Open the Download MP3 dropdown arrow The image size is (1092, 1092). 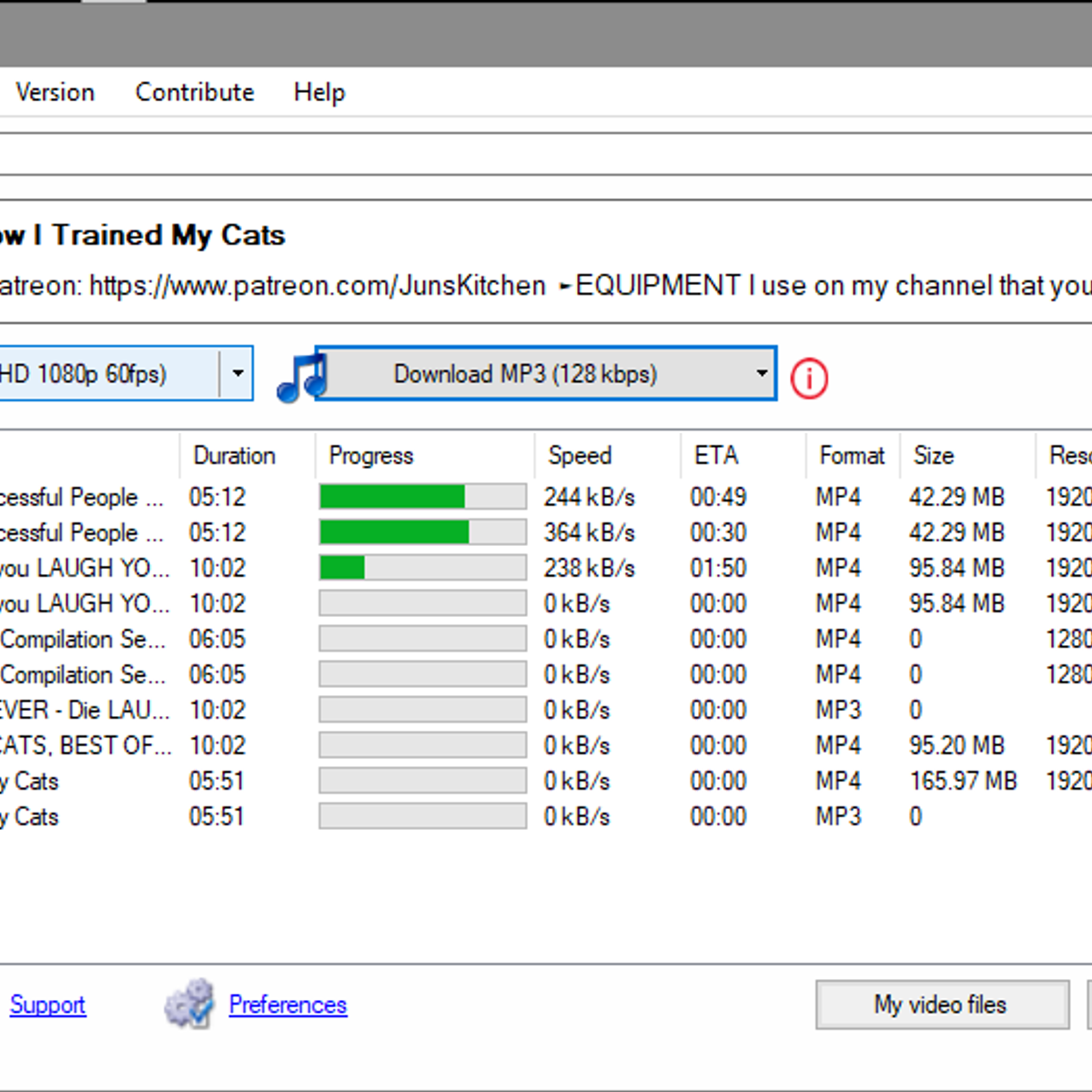761,373
